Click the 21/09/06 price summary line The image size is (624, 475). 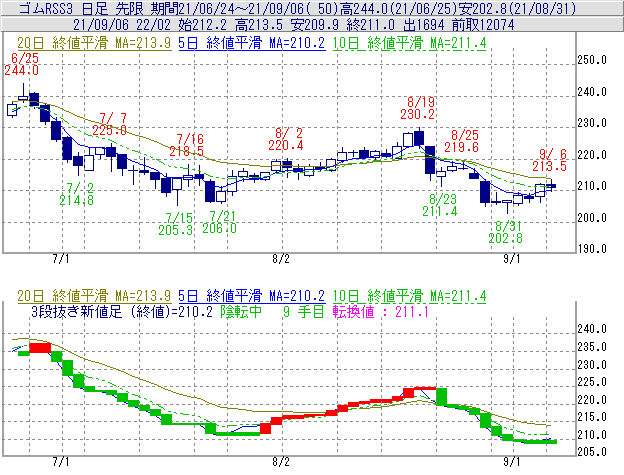[312, 25]
